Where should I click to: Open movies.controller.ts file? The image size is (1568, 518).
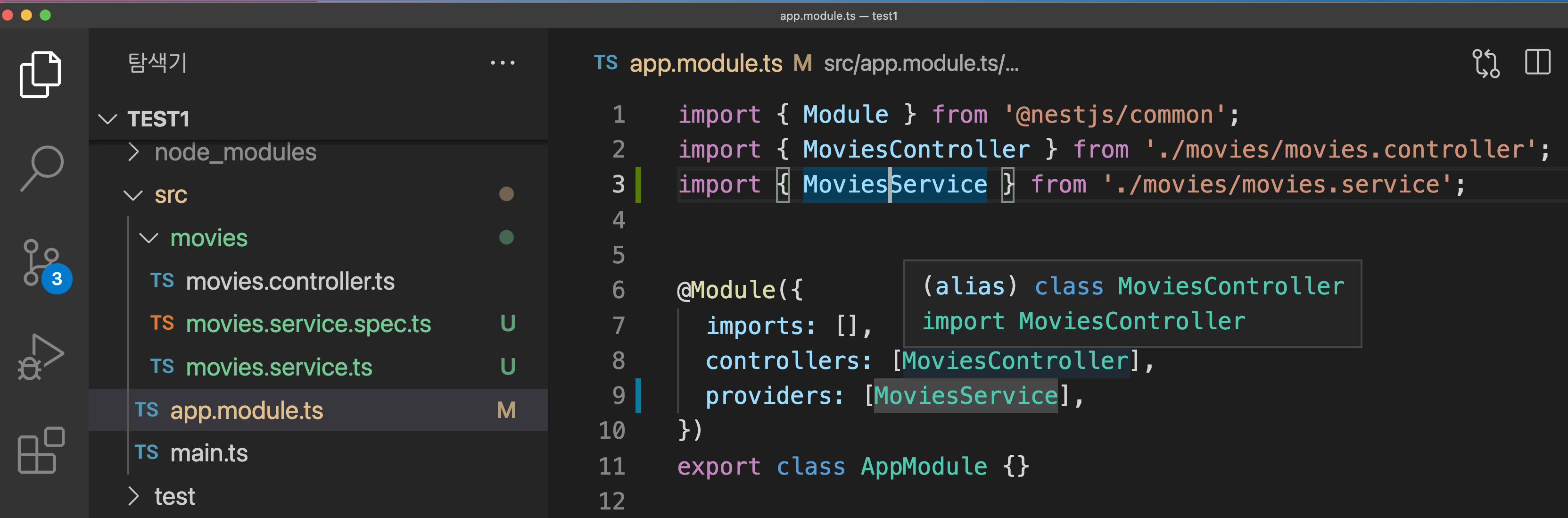[290, 282]
